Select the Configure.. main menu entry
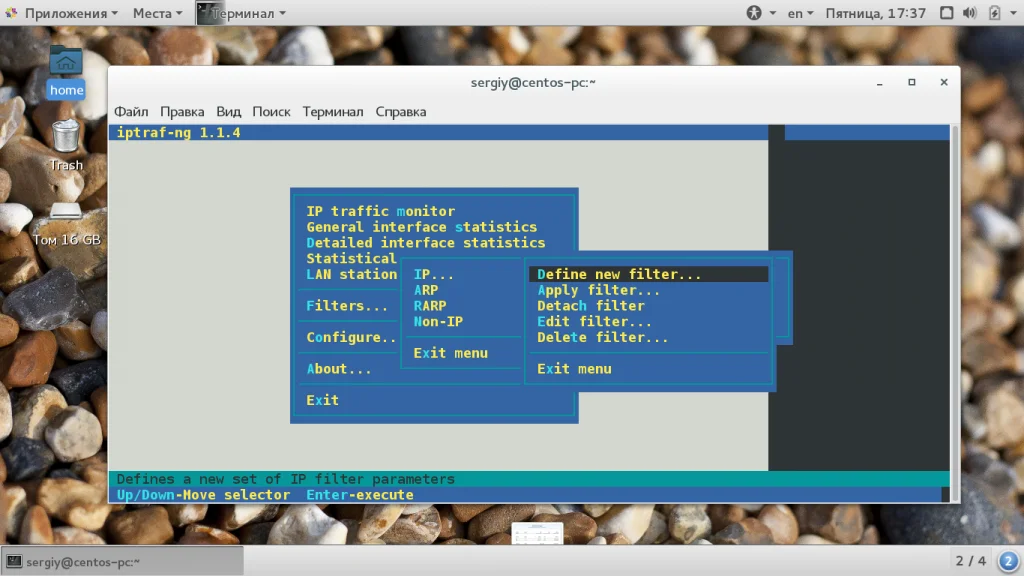The height and width of the screenshot is (576, 1024). [351, 337]
